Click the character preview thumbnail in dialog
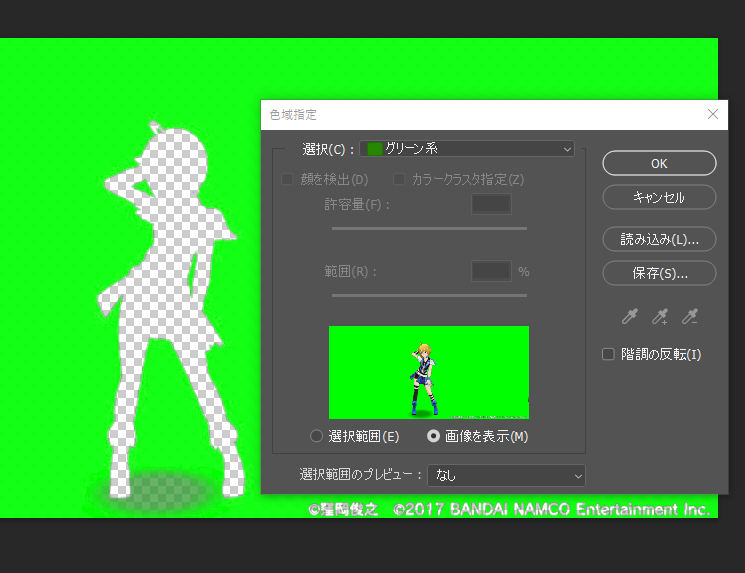Viewport: 745px width, 573px height. click(429, 372)
